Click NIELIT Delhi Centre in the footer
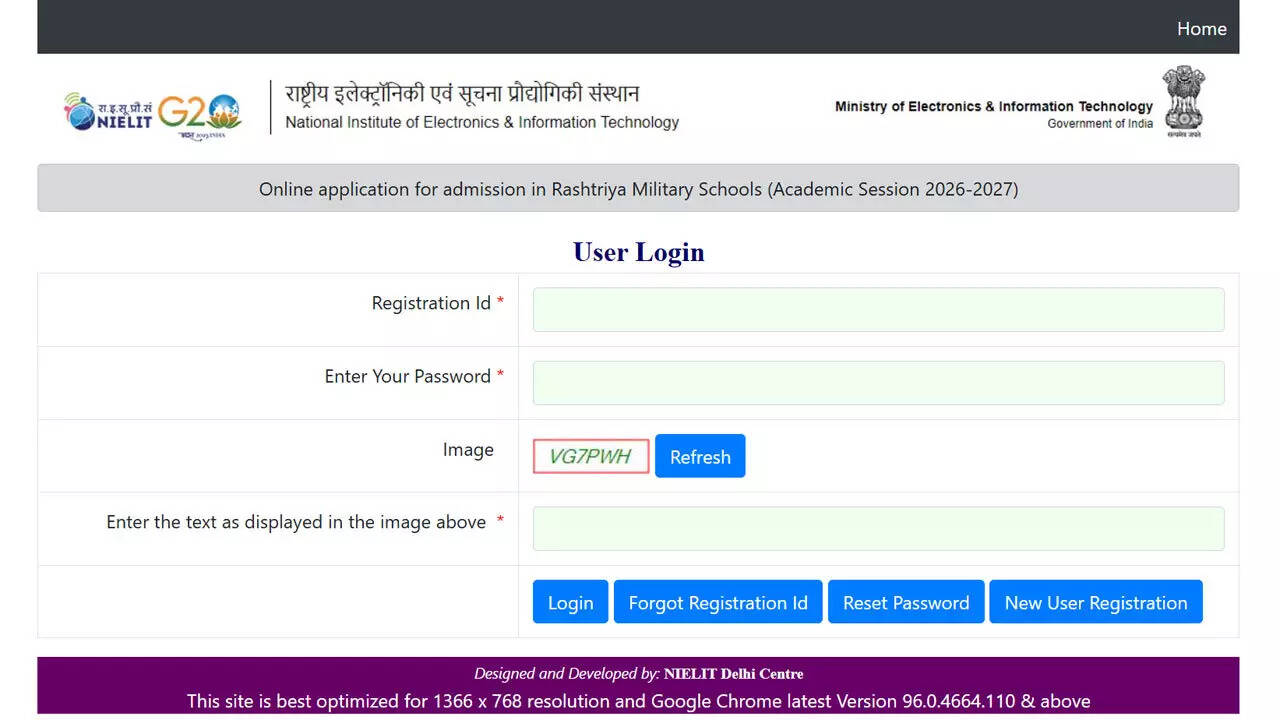 (733, 674)
